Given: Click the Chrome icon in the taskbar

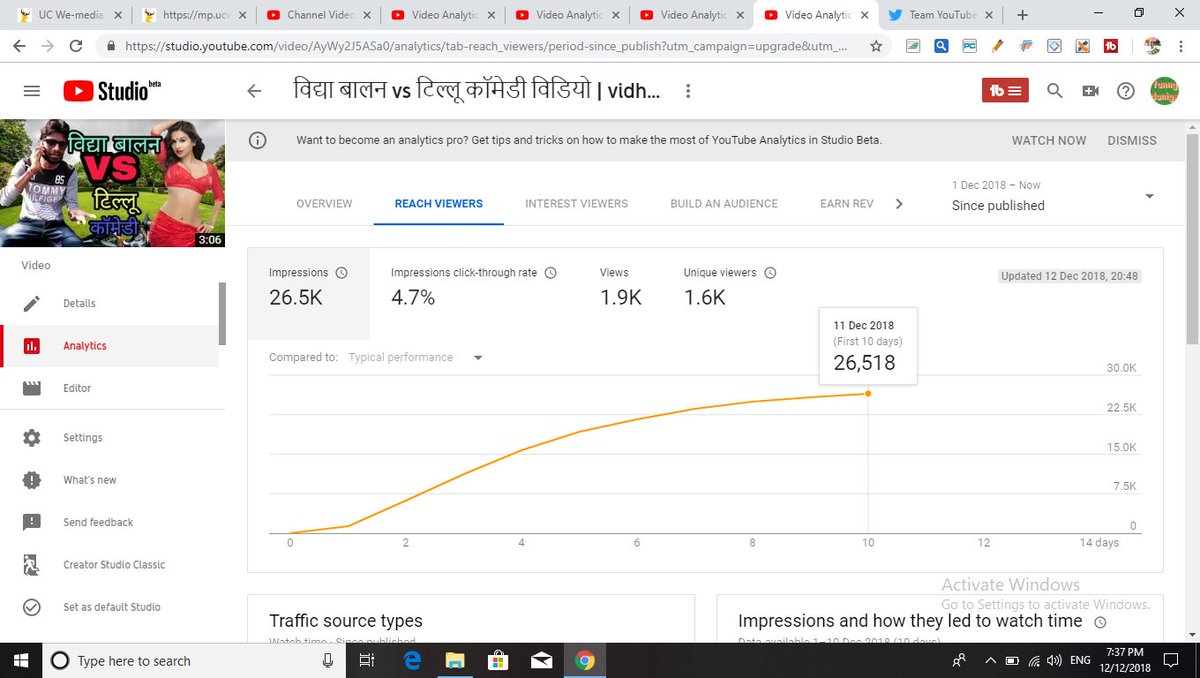Looking at the screenshot, I should point(585,660).
